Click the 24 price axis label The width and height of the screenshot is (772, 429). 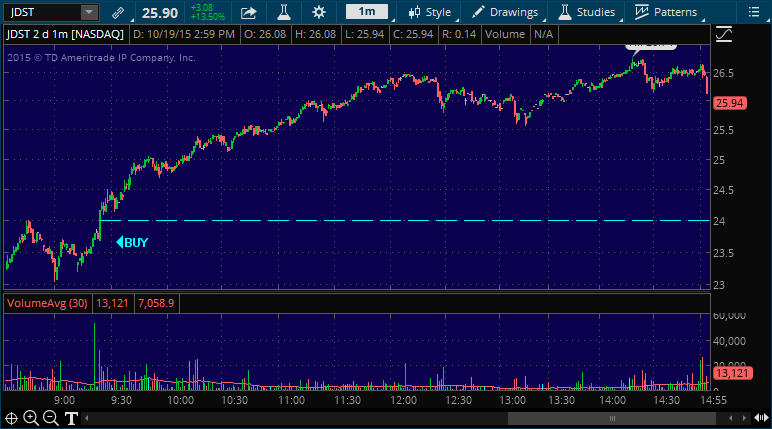click(x=719, y=221)
